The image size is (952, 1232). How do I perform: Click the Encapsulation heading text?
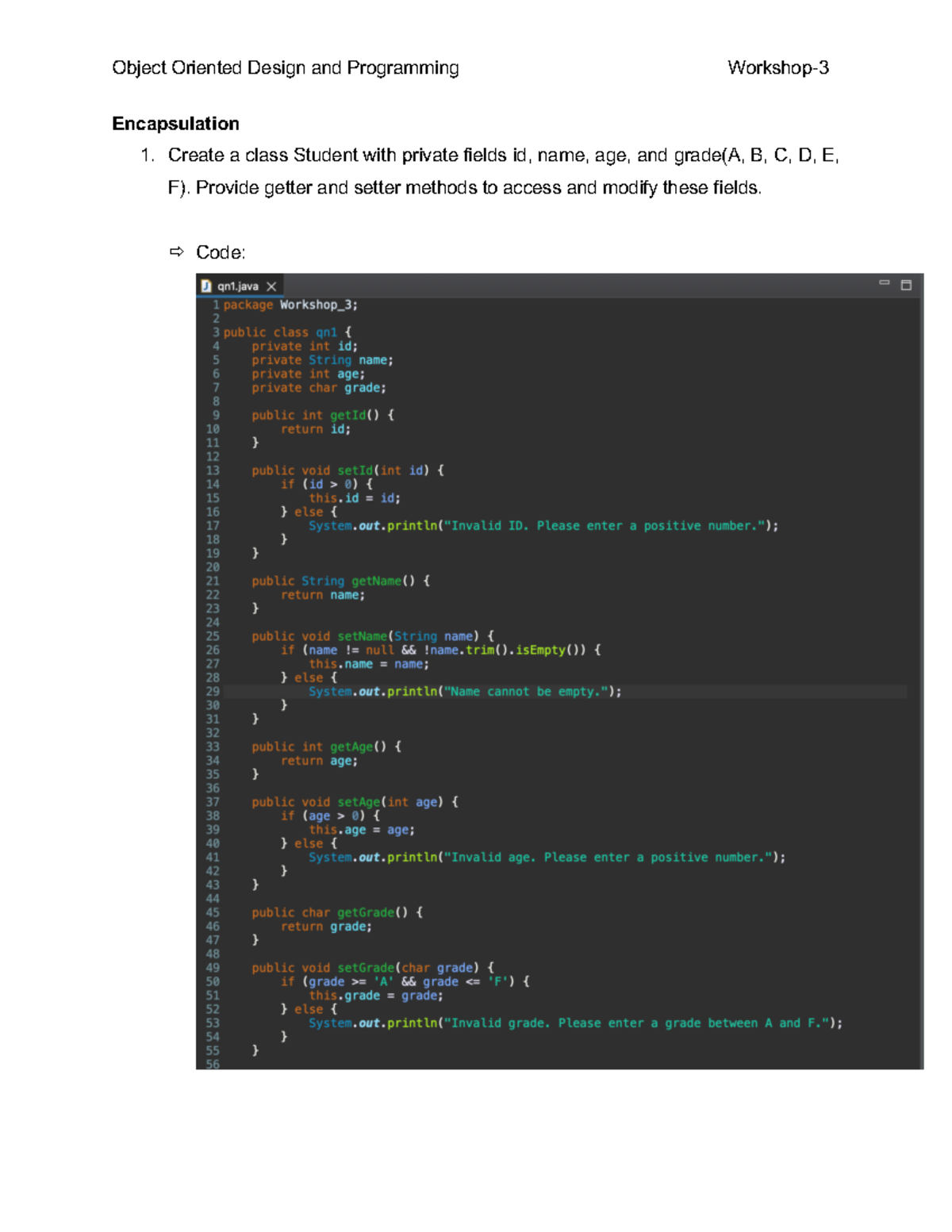coord(175,123)
